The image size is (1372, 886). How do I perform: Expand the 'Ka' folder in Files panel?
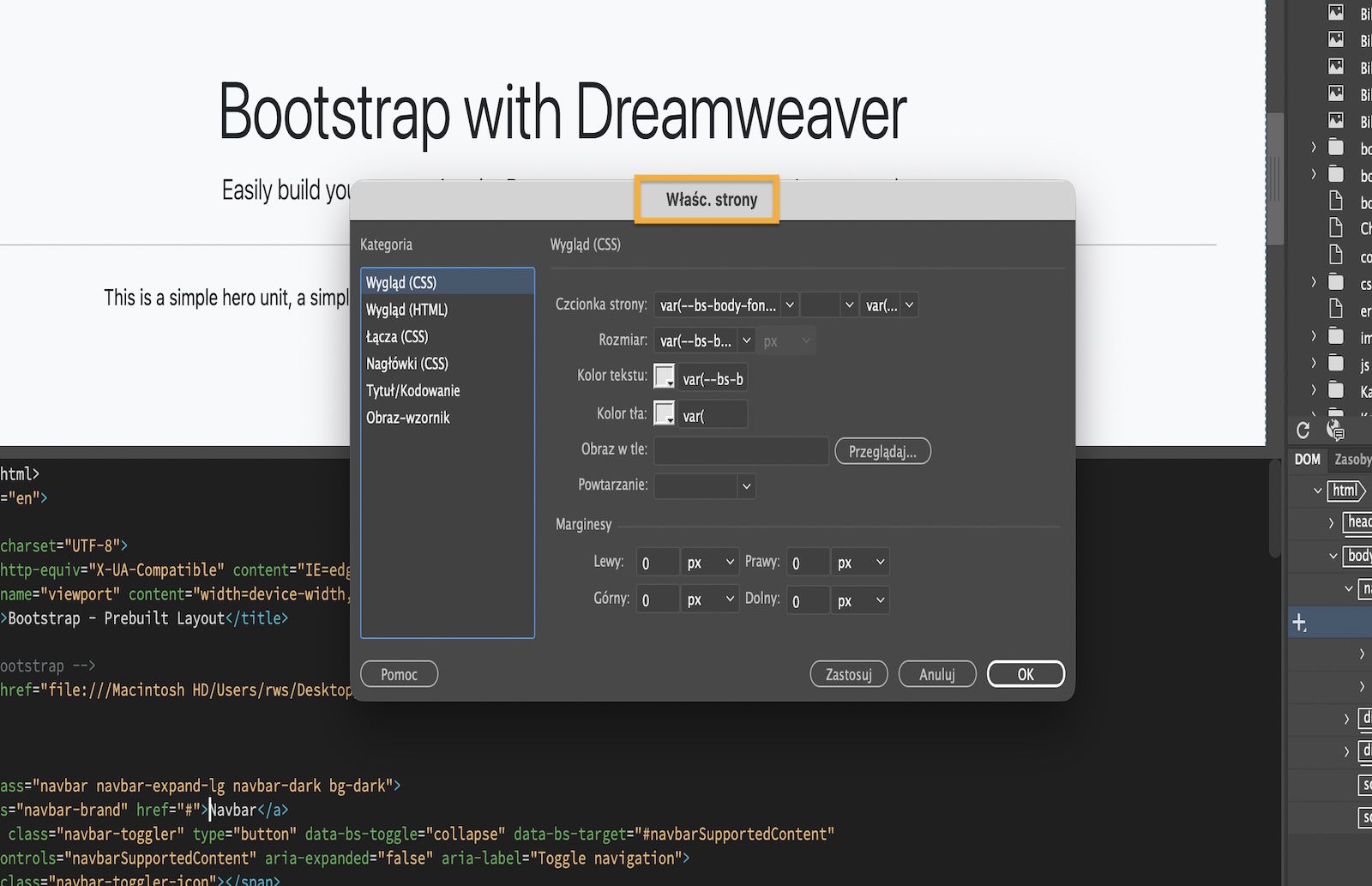point(1314,390)
